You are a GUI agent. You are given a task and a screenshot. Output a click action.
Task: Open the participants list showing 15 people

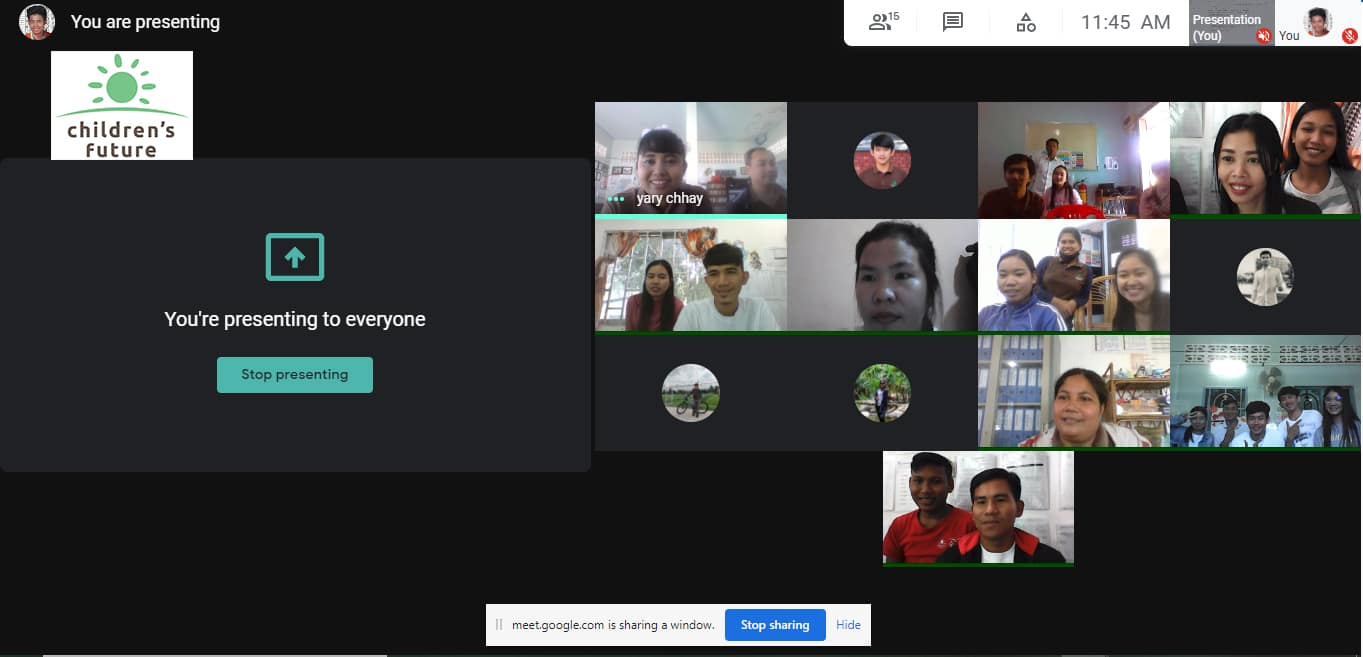pos(883,22)
